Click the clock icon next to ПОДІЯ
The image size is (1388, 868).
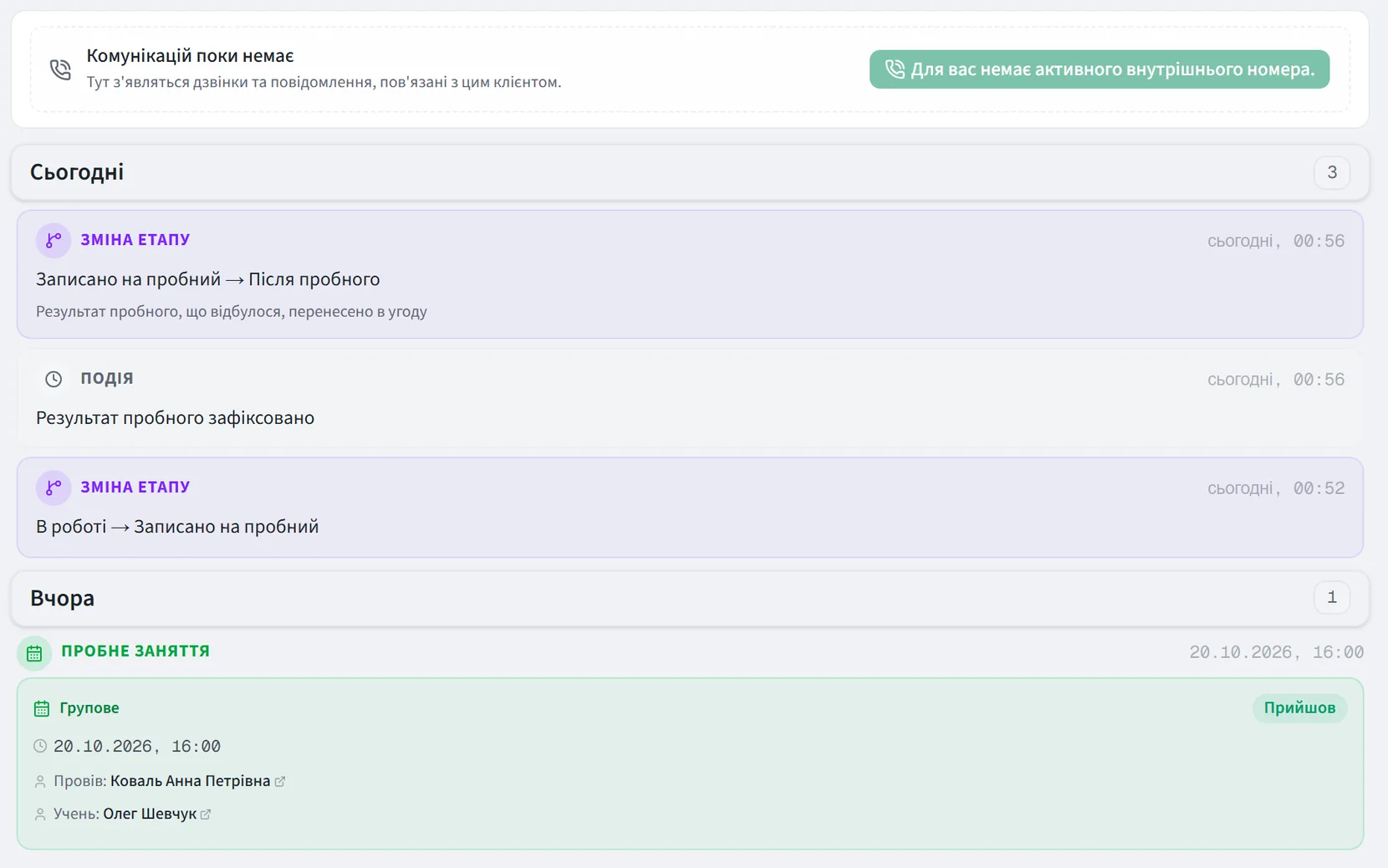click(x=54, y=380)
